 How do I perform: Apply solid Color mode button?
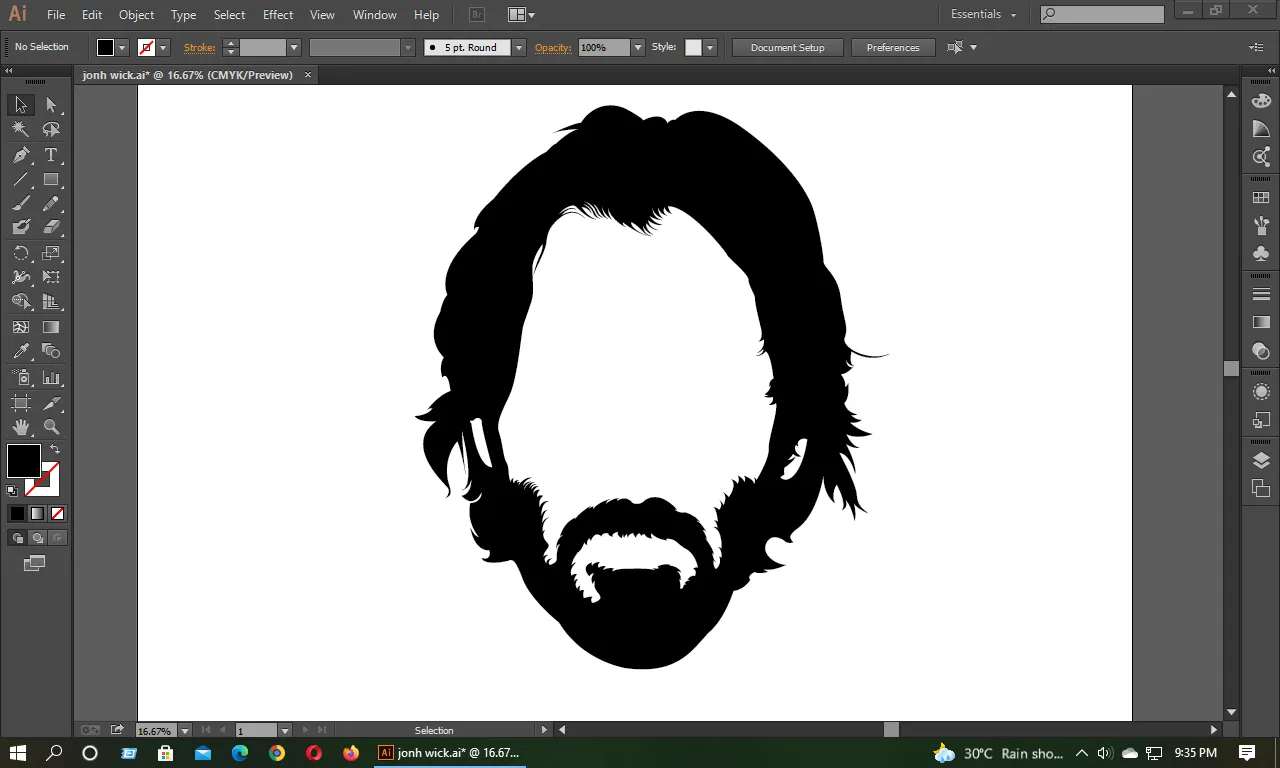point(17,514)
